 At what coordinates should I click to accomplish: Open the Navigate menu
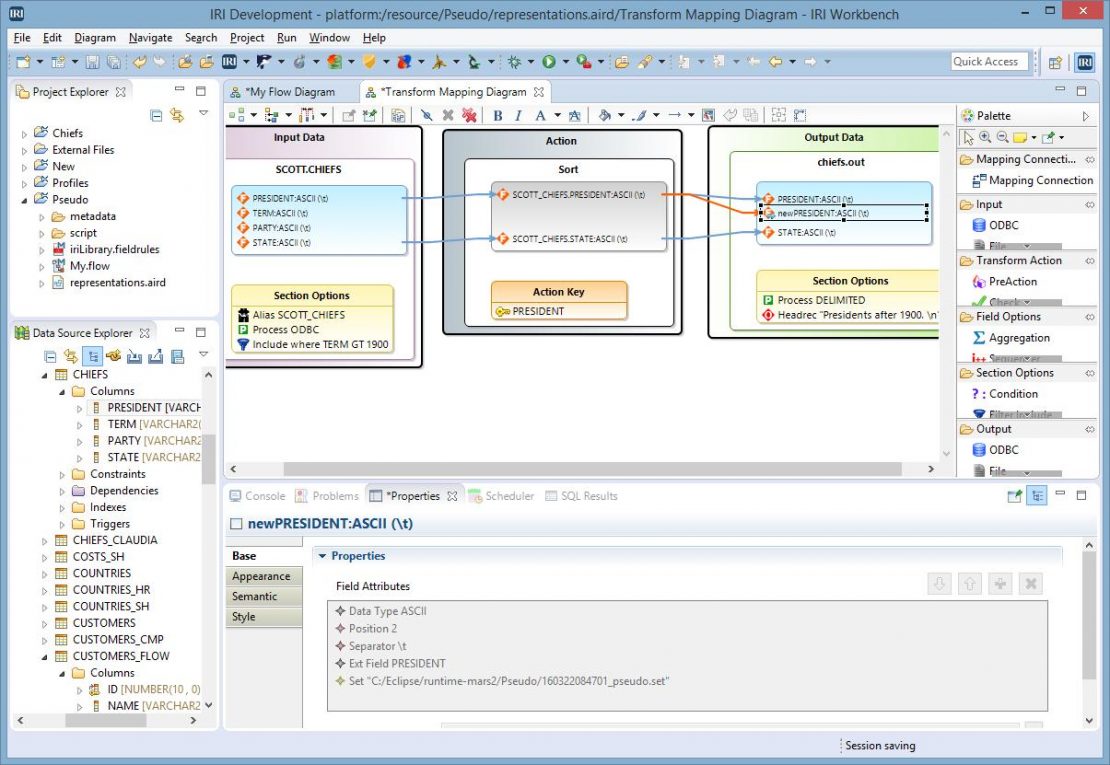150,38
